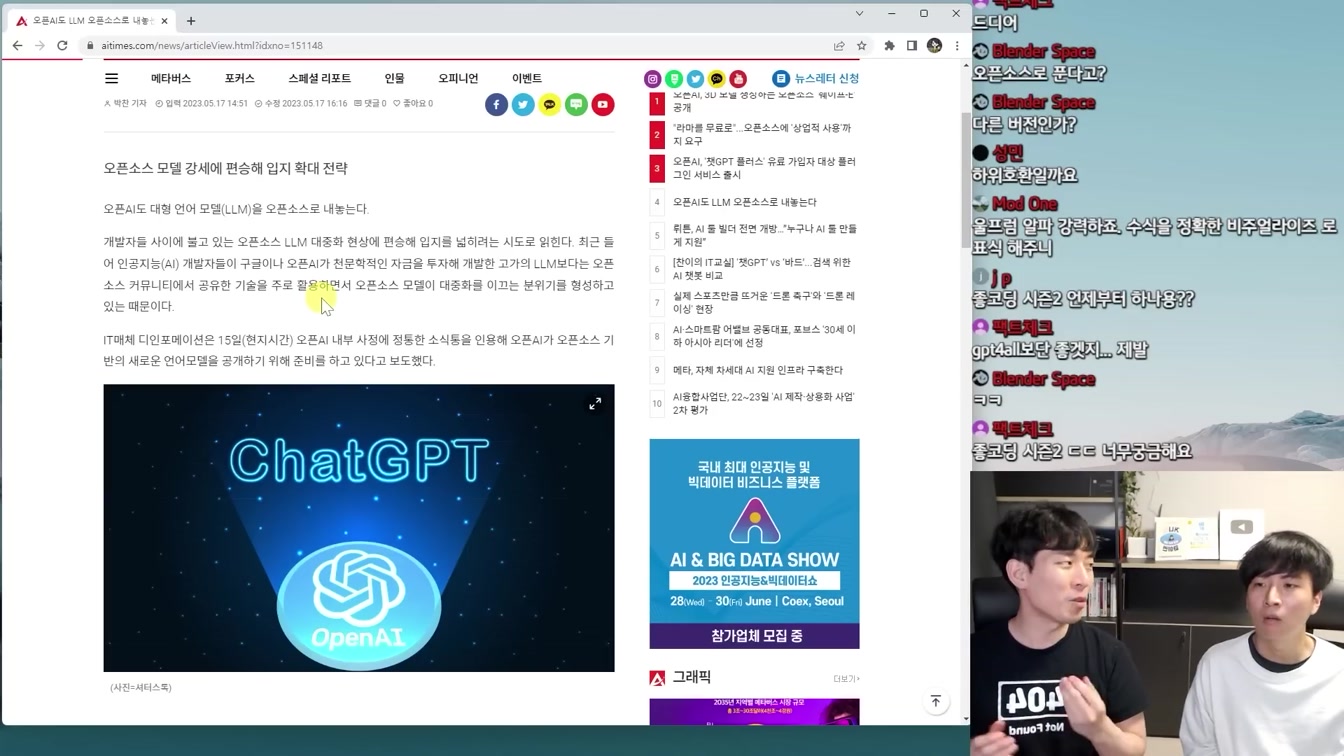Screen dimensions: 1344x756
Task: Open the Kakao channel header icon
Action: (716, 79)
